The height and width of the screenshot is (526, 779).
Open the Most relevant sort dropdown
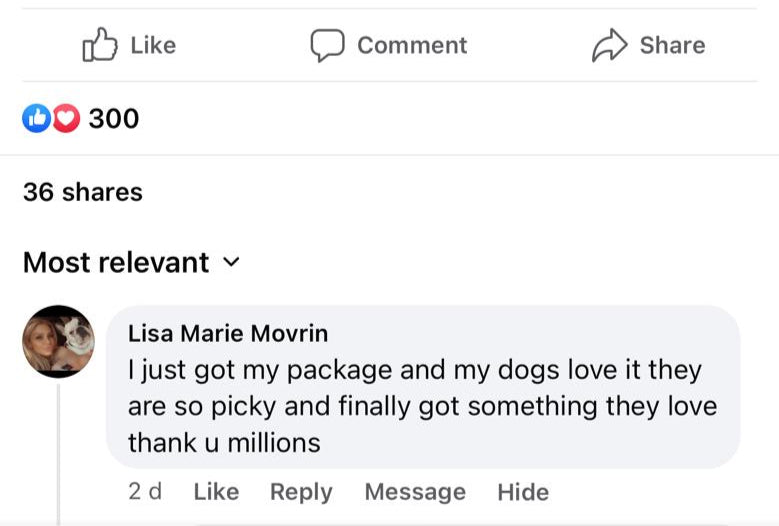116,262
